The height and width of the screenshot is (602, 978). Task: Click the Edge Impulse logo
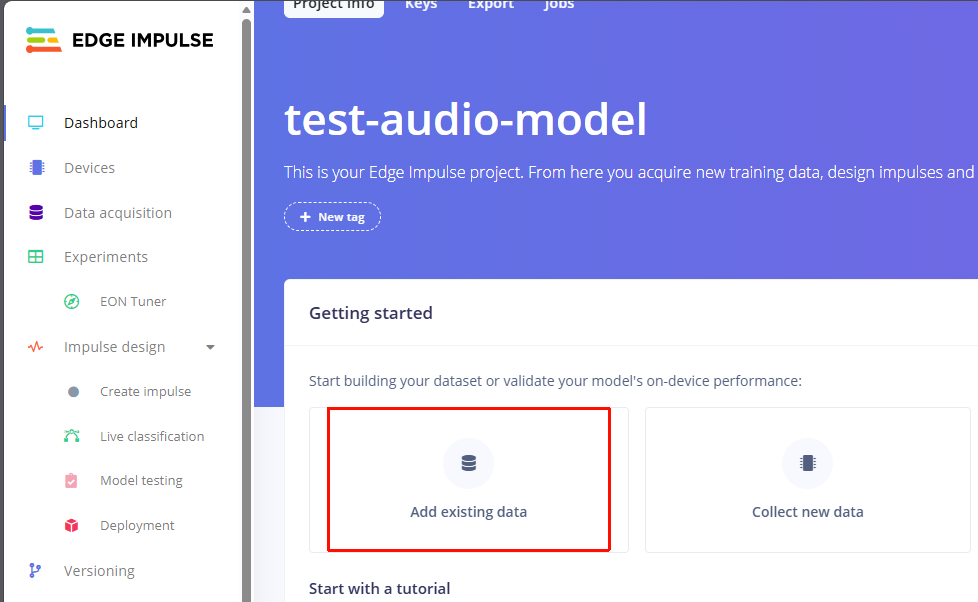pyautogui.click(x=120, y=40)
